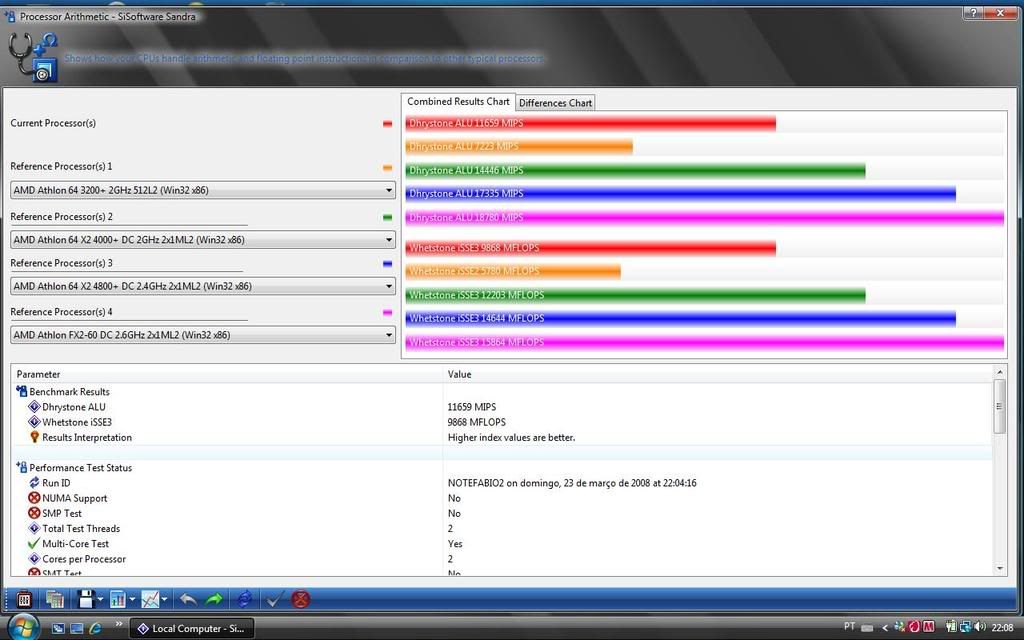Click the Parameter column header
1024x640 pixels.
226,374
